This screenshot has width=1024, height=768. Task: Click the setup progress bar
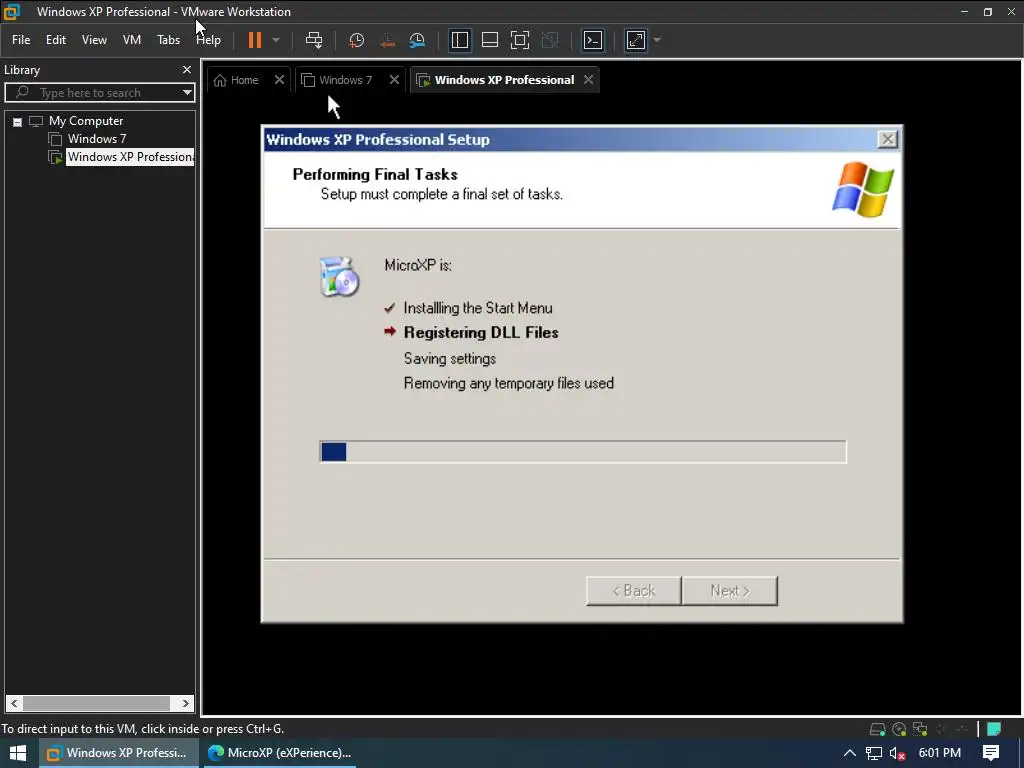pos(583,452)
